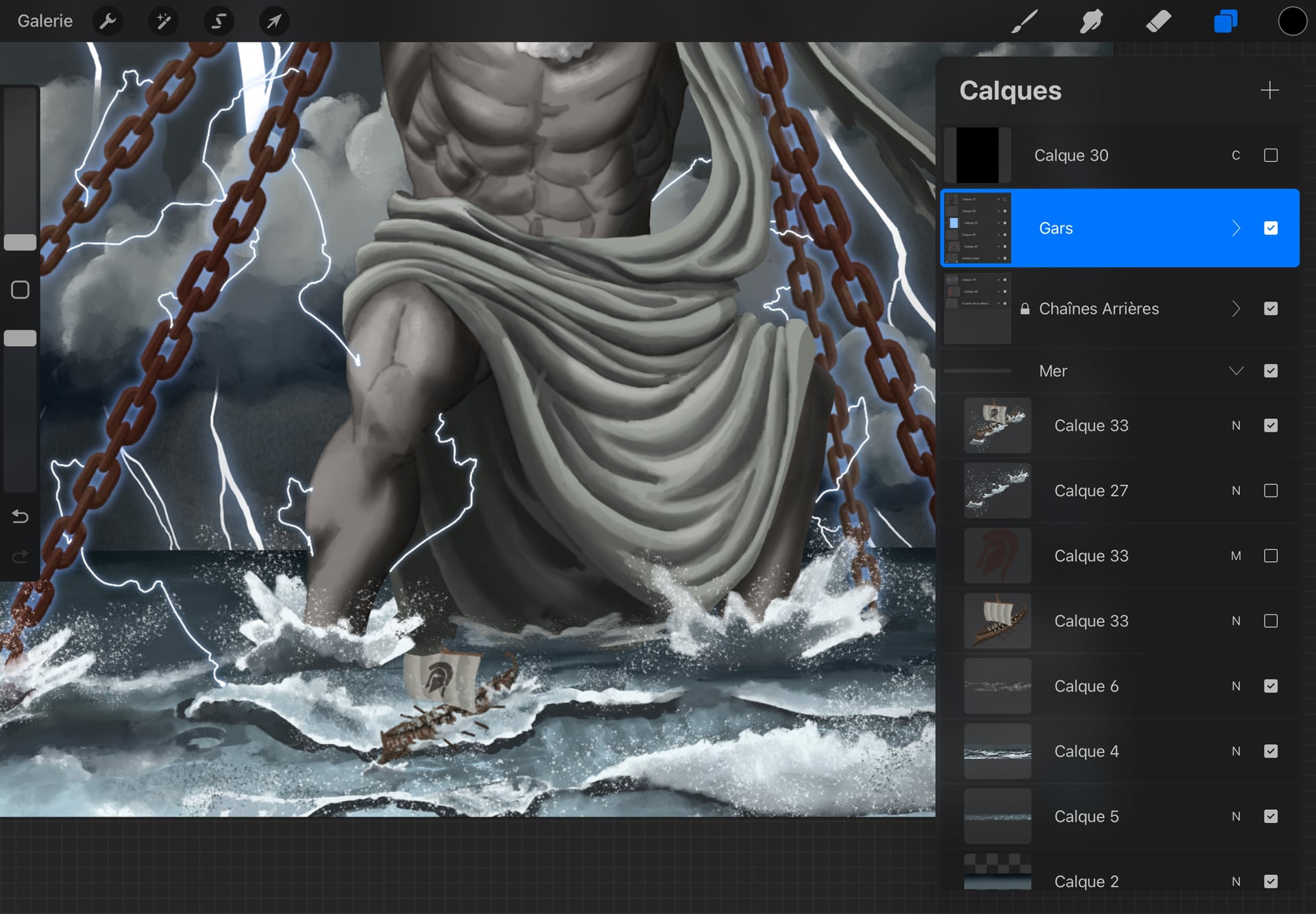
Task: Select the Mer group name
Action: 1053,371
